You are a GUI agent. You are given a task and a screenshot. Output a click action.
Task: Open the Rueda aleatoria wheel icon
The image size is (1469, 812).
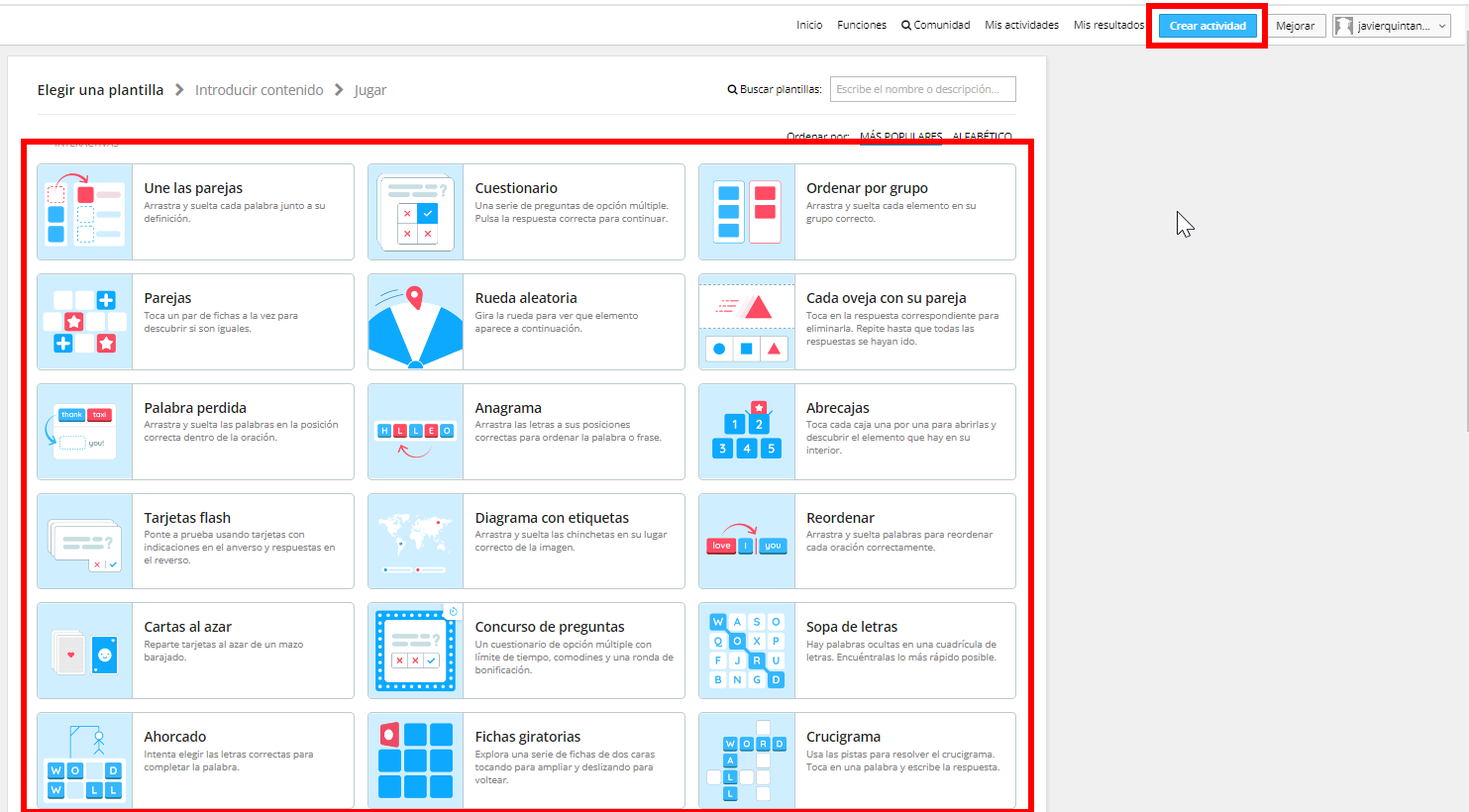pos(416,322)
